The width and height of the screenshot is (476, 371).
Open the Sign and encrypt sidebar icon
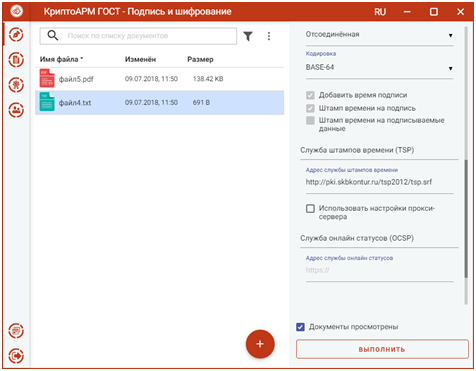click(x=16, y=34)
